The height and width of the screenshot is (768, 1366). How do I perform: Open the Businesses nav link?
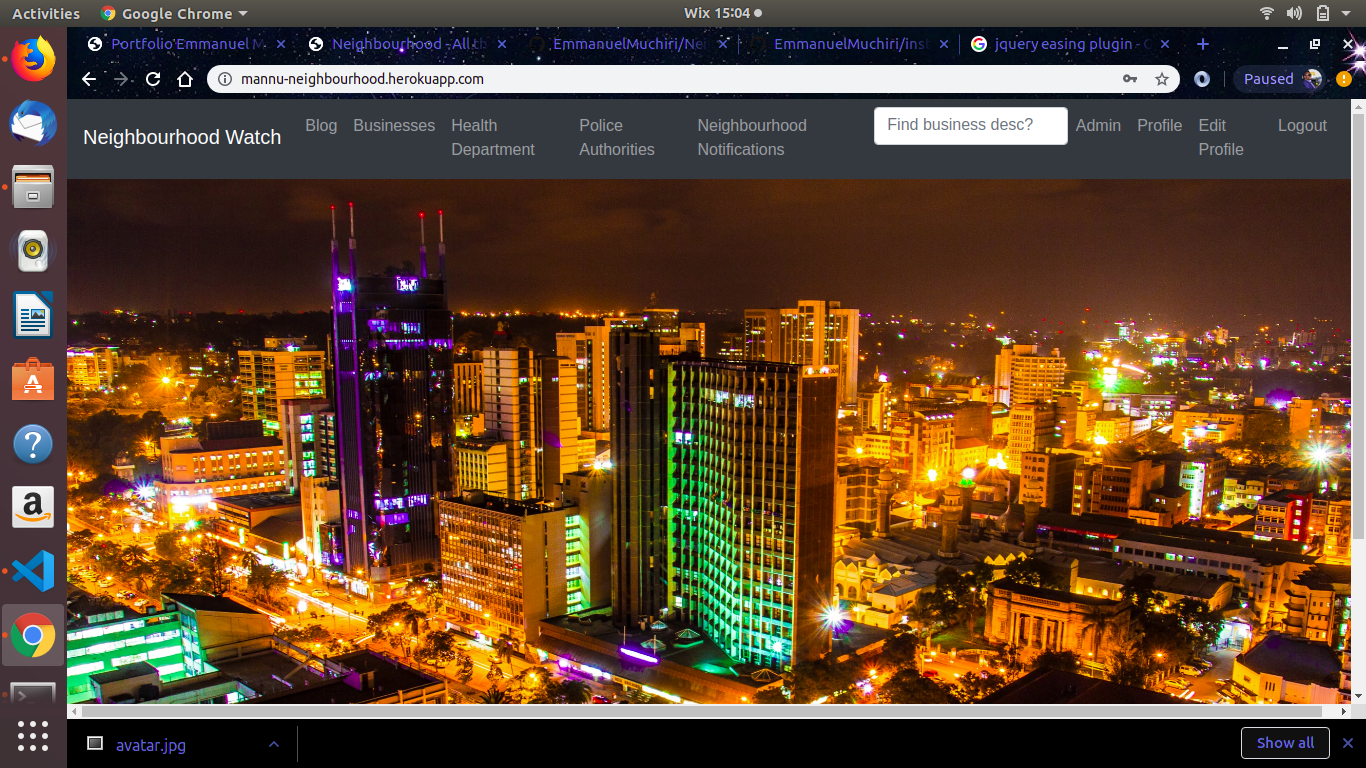coord(394,125)
